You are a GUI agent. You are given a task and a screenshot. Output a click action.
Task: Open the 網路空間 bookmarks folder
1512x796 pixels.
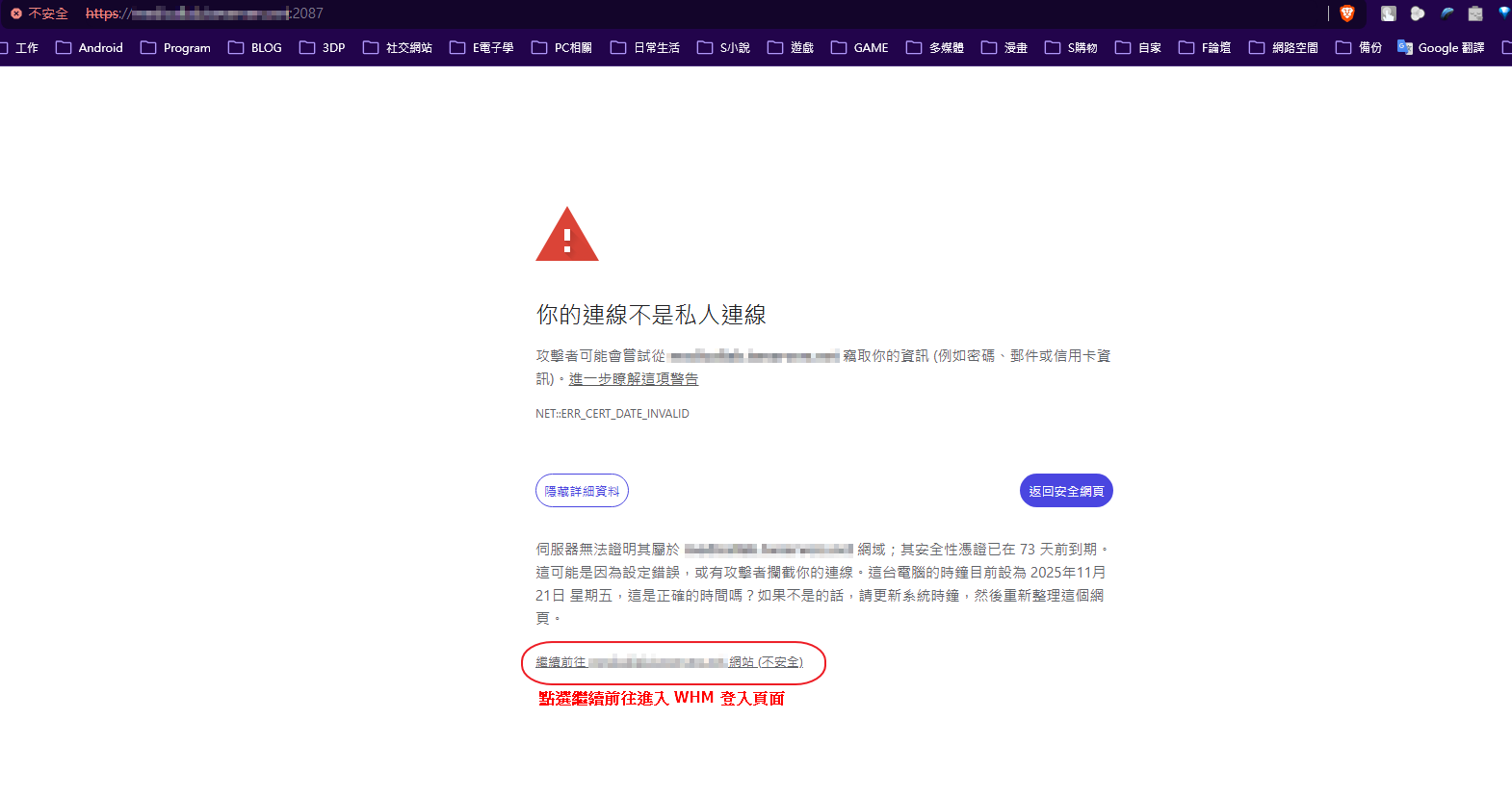1283,48
